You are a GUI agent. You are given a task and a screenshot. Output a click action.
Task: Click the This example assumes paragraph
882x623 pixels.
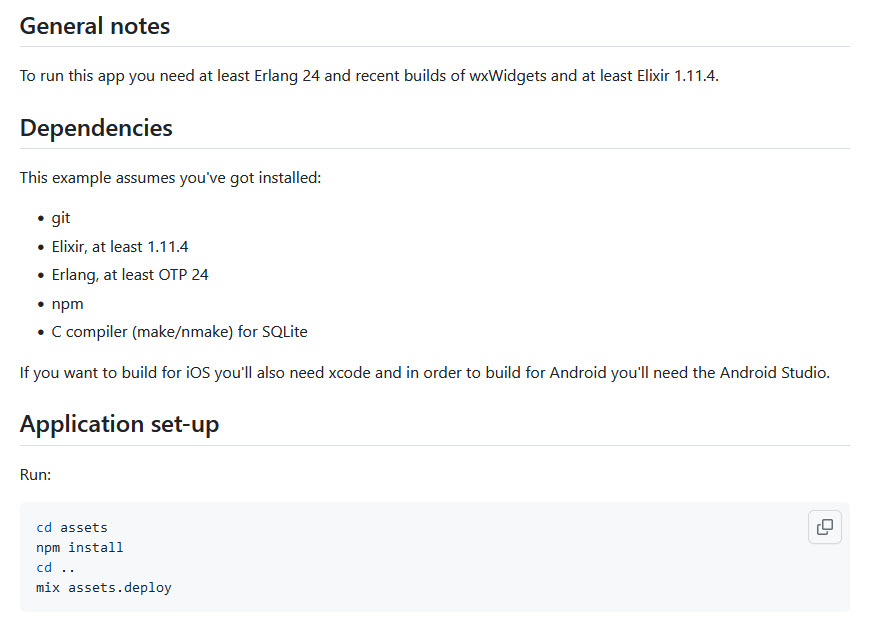pyautogui.click(x=170, y=178)
